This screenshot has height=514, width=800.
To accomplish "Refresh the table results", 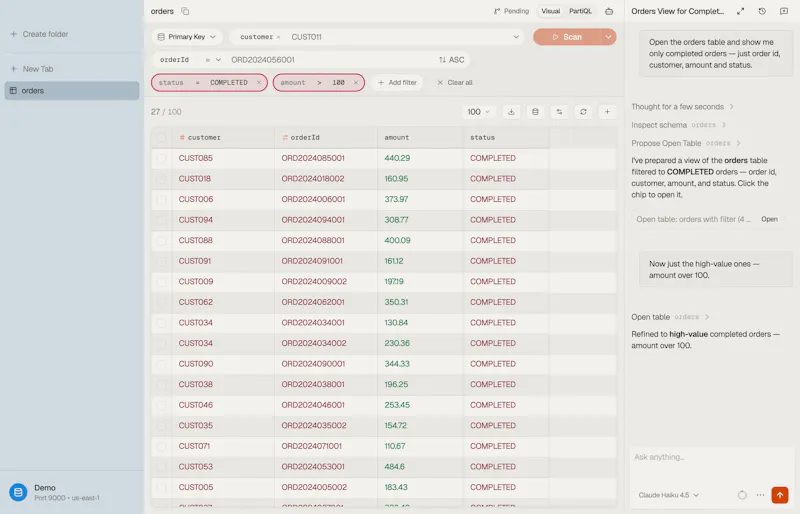I will coord(583,112).
